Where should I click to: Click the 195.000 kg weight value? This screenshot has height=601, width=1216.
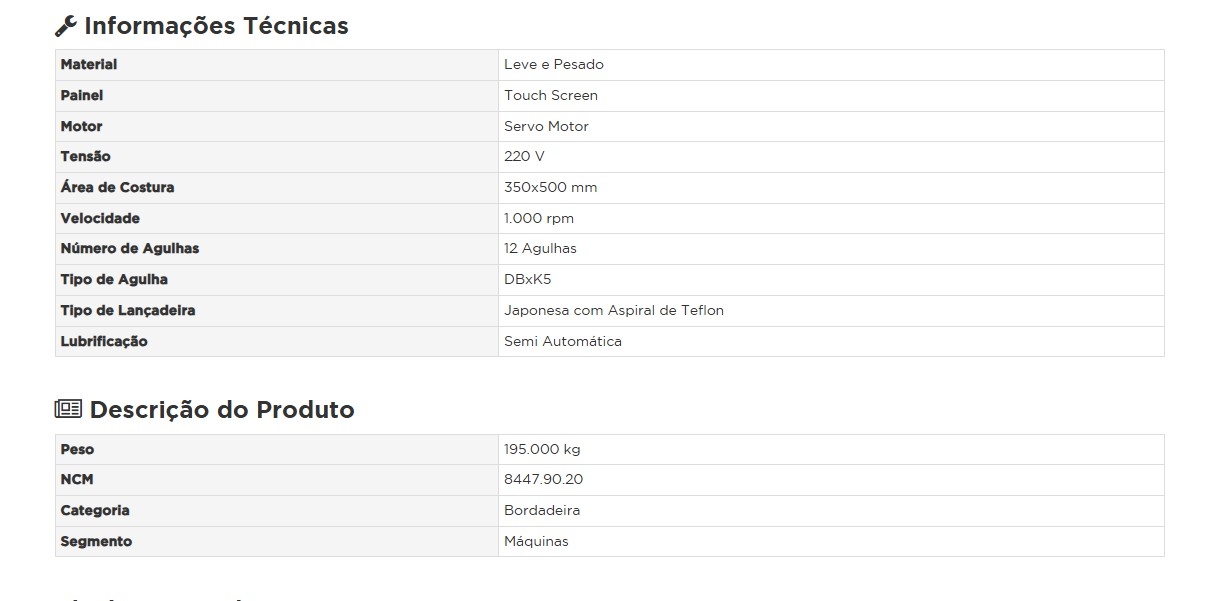(x=542, y=450)
